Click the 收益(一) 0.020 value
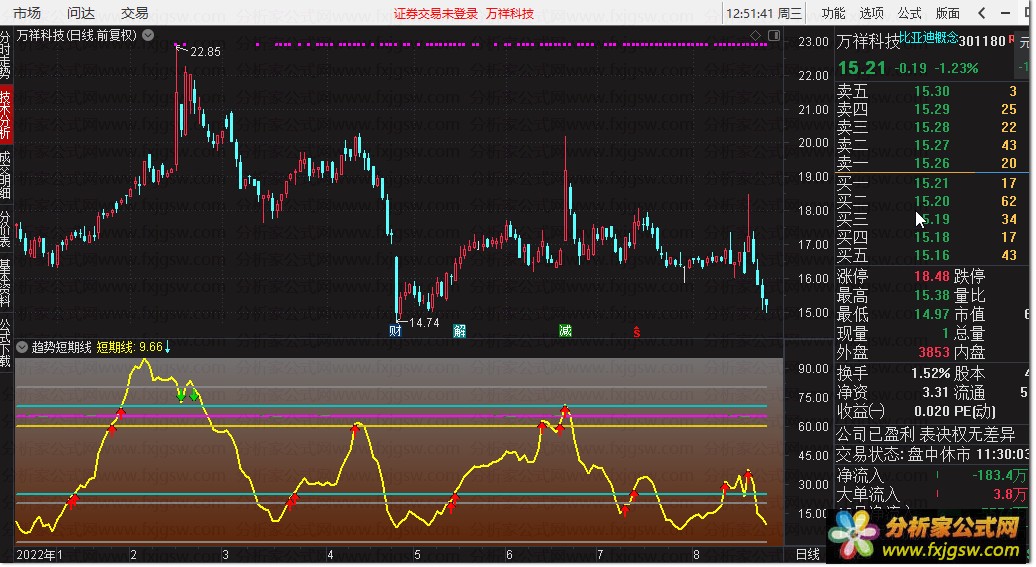 (x=932, y=411)
